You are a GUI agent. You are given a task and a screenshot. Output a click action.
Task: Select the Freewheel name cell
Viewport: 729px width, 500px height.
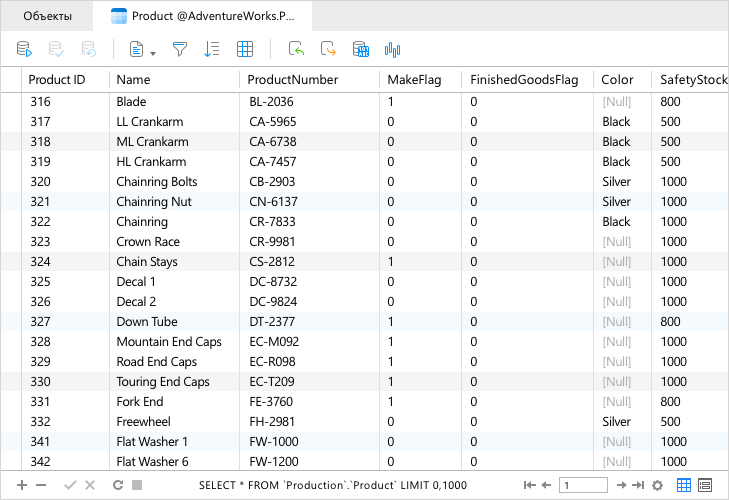pyautogui.click(x=174, y=421)
